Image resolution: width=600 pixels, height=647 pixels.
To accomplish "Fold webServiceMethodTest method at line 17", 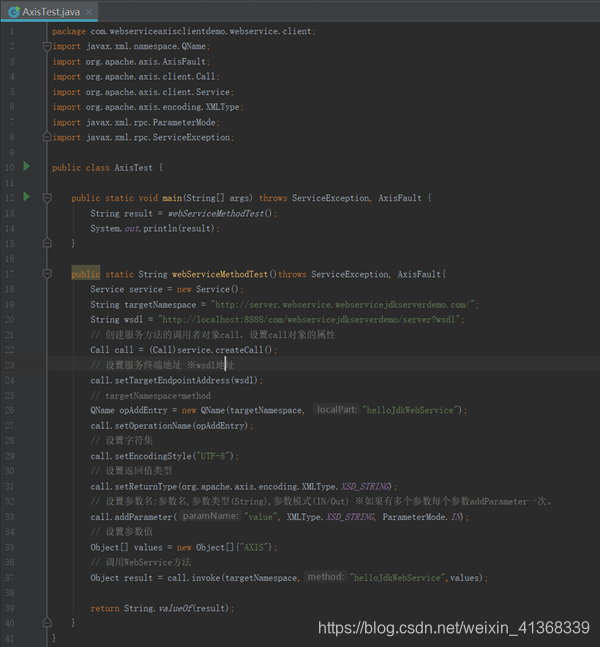I will 47,274.
